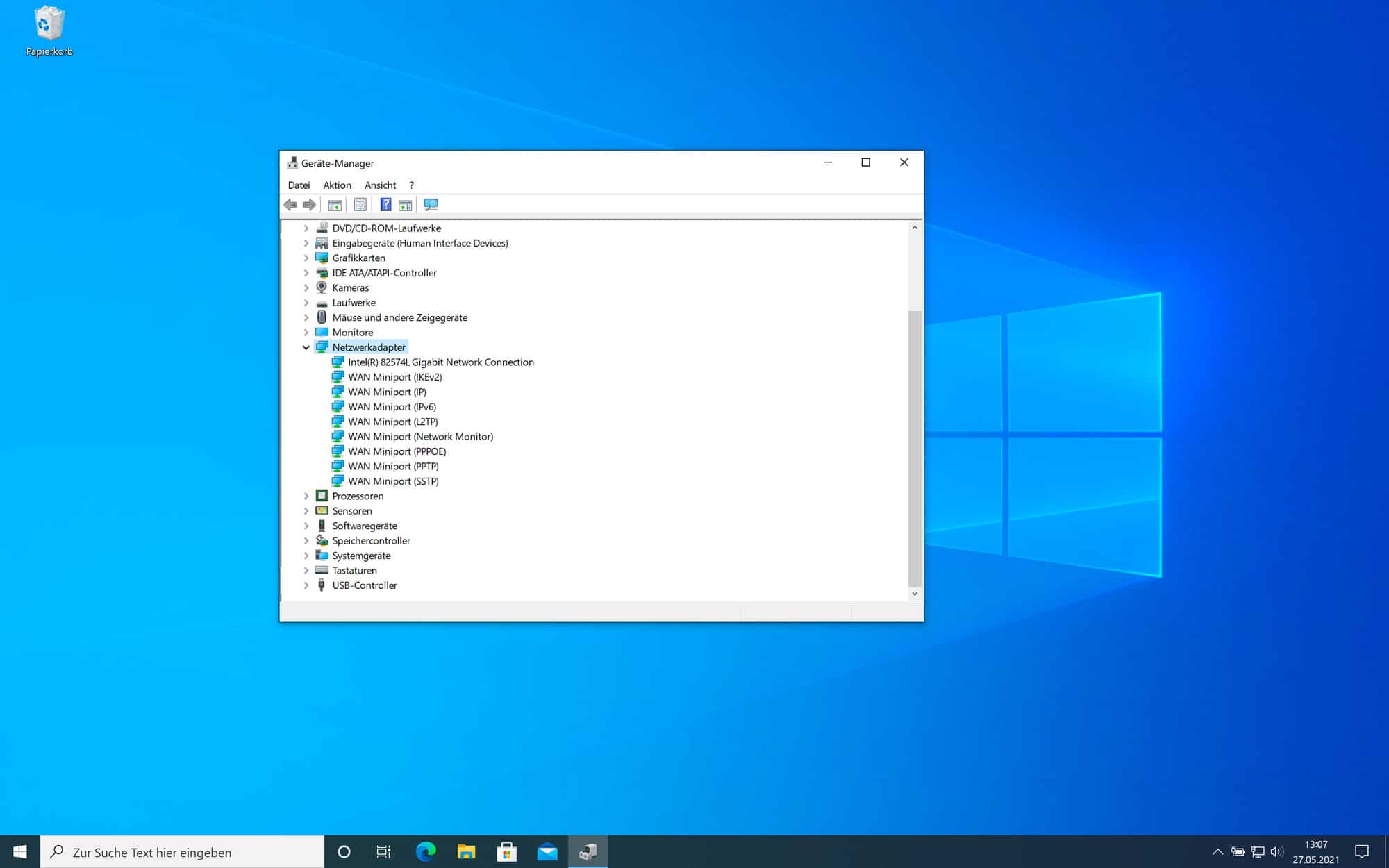Click the vertical scrollbar thumb in device list
Viewport: 1389px width, 868px height.
(915, 449)
